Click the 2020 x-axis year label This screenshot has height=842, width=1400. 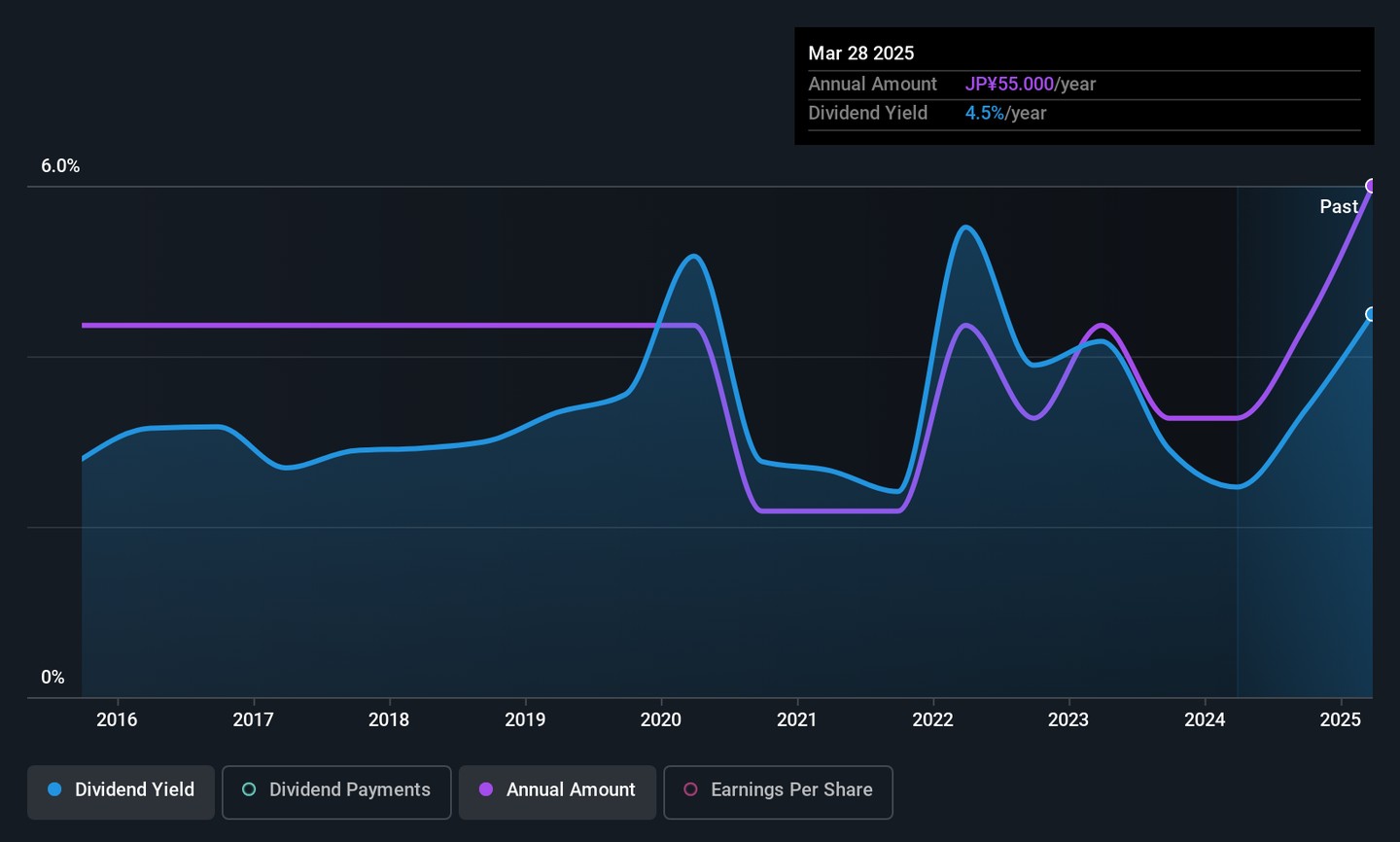(661, 719)
